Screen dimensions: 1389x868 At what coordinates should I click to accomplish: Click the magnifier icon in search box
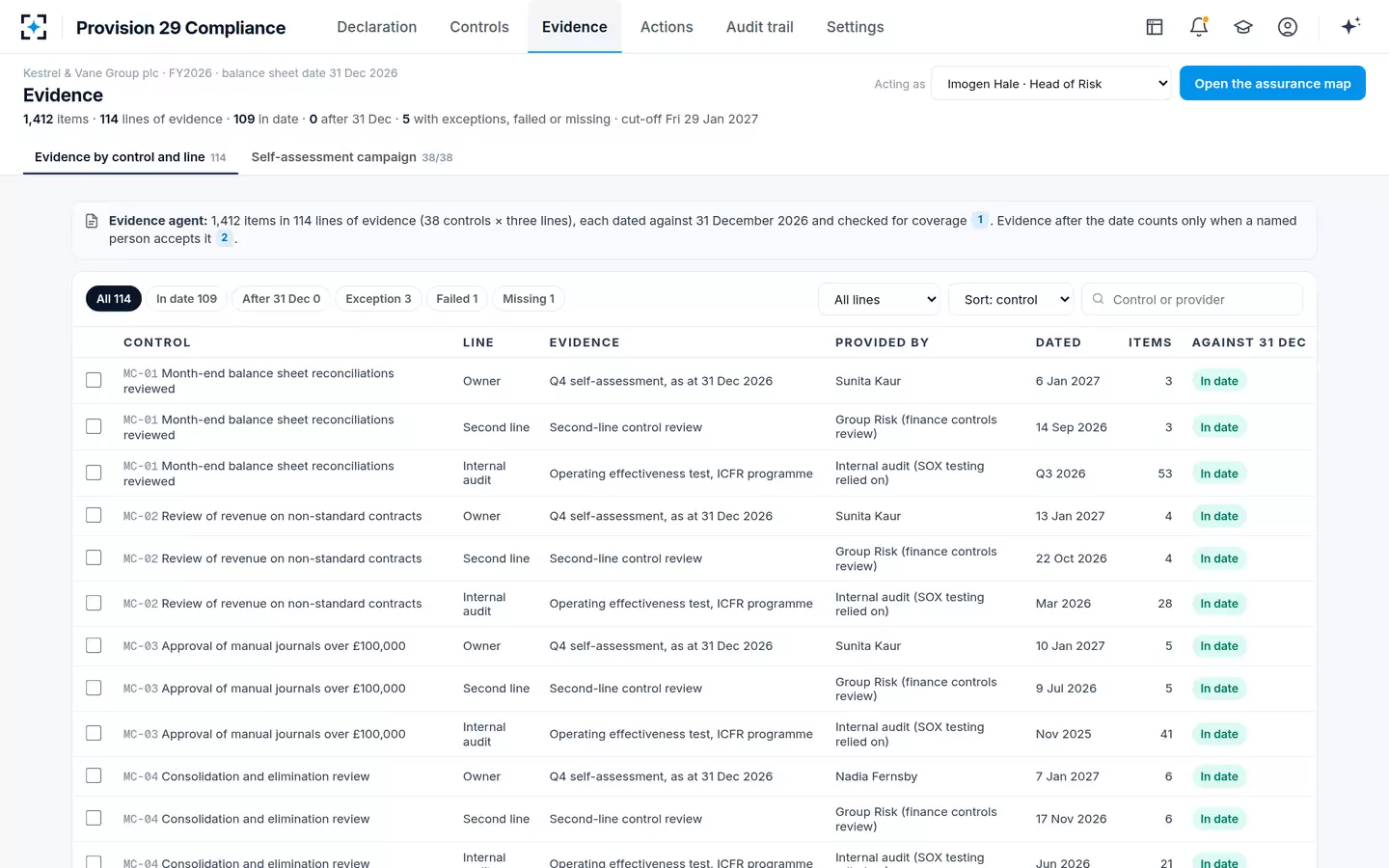pos(1098,299)
